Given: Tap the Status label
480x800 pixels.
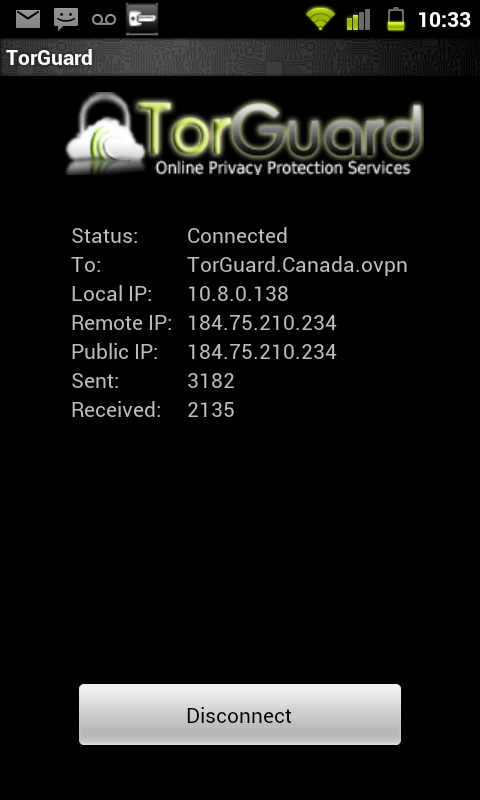Looking at the screenshot, I should [x=105, y=236].
